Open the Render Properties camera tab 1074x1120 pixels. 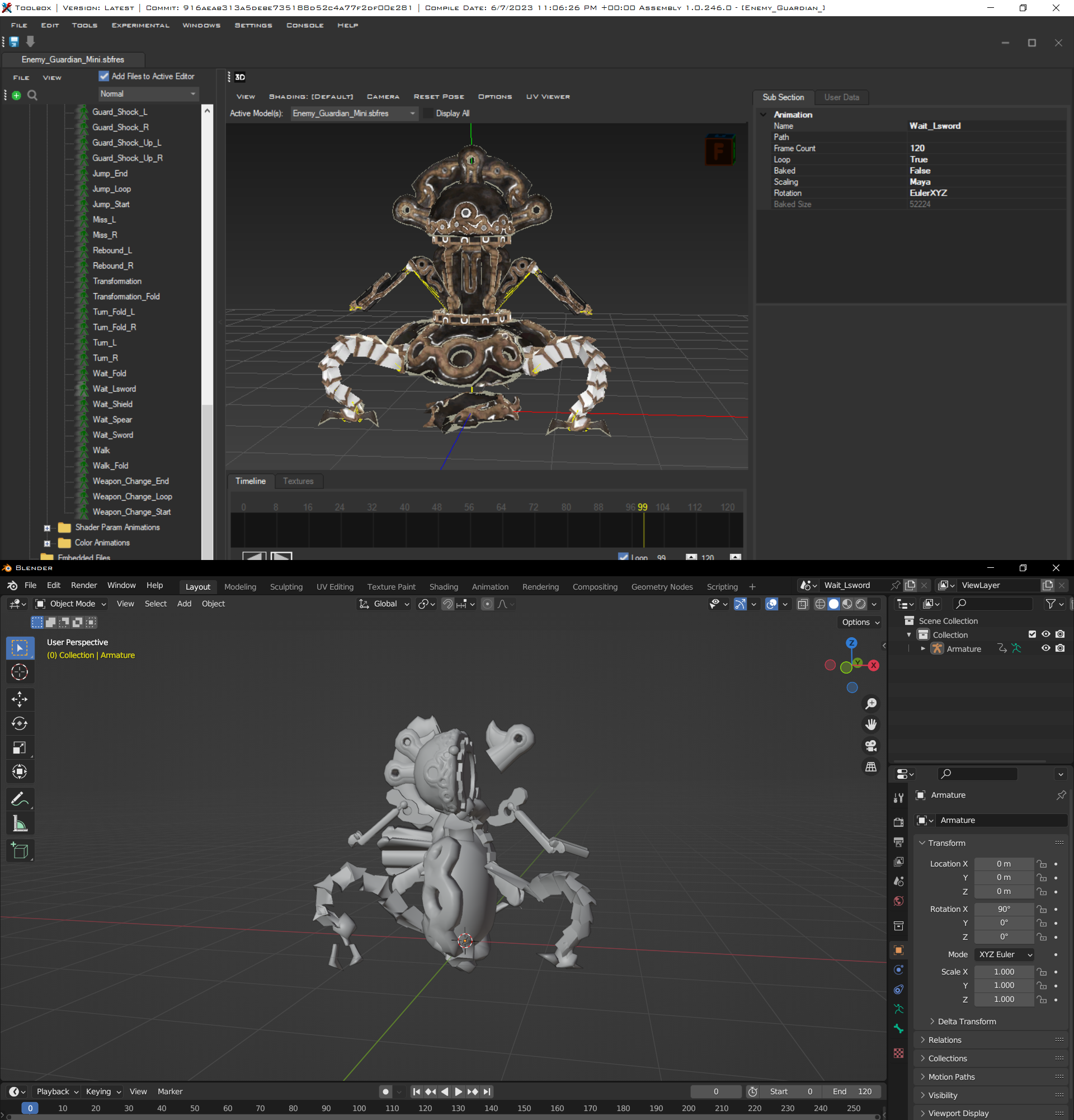point(898,822)
